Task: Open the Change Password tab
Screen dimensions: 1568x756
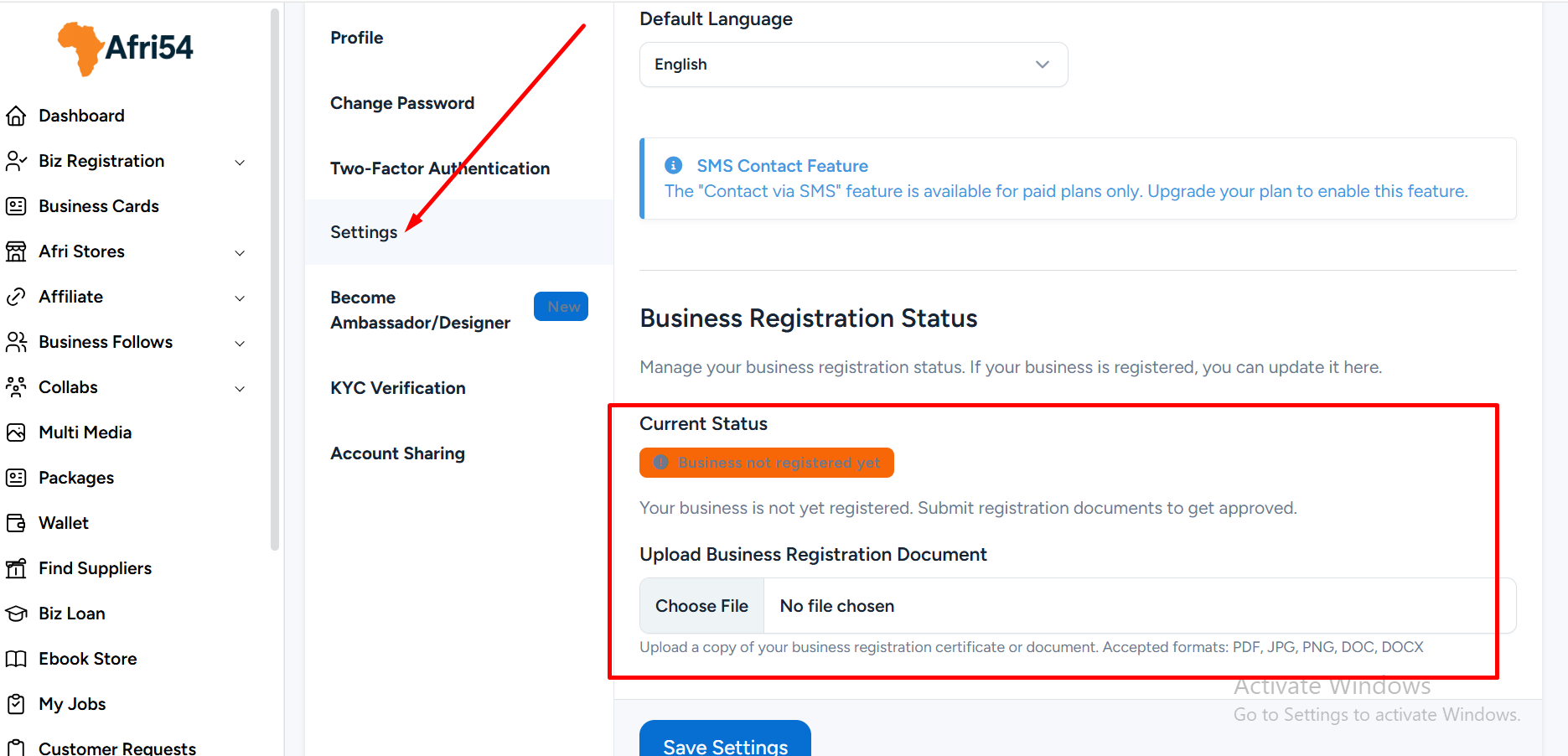Action: pyautogui.click(x=402, y=103)
